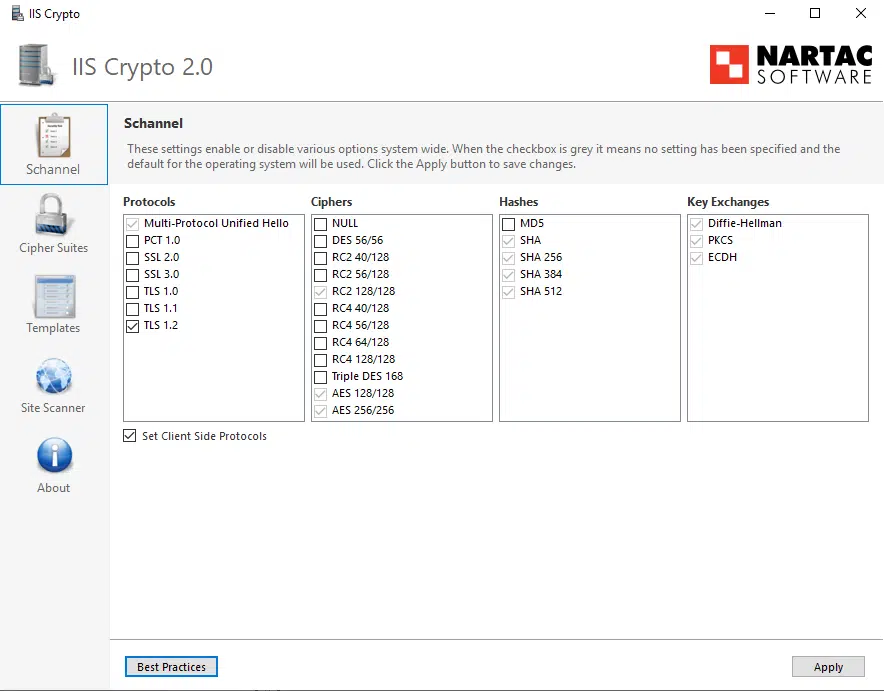
Task: Click the title bar app icon
Action: pyautogui.click(x=17, y=14)
